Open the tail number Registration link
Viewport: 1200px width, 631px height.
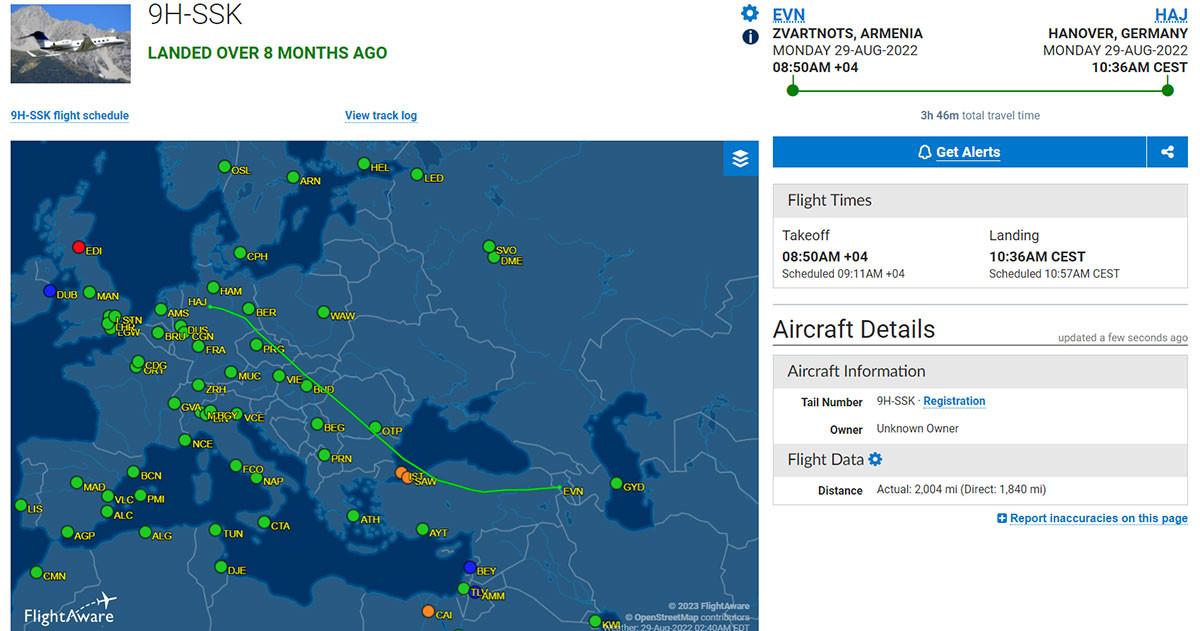[954, 401]
